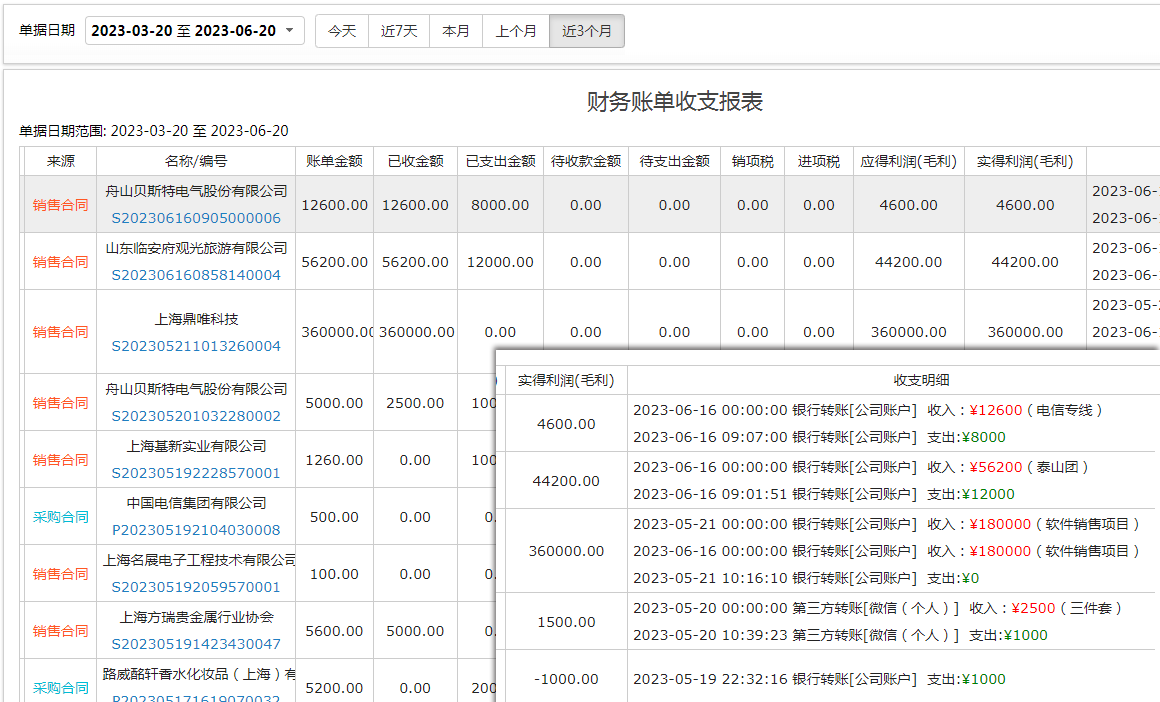This screenshot has height=702, width=1160.
Task: Open contract link S202305192228570001
Action: pyautogui.click(x=196, y=473)
